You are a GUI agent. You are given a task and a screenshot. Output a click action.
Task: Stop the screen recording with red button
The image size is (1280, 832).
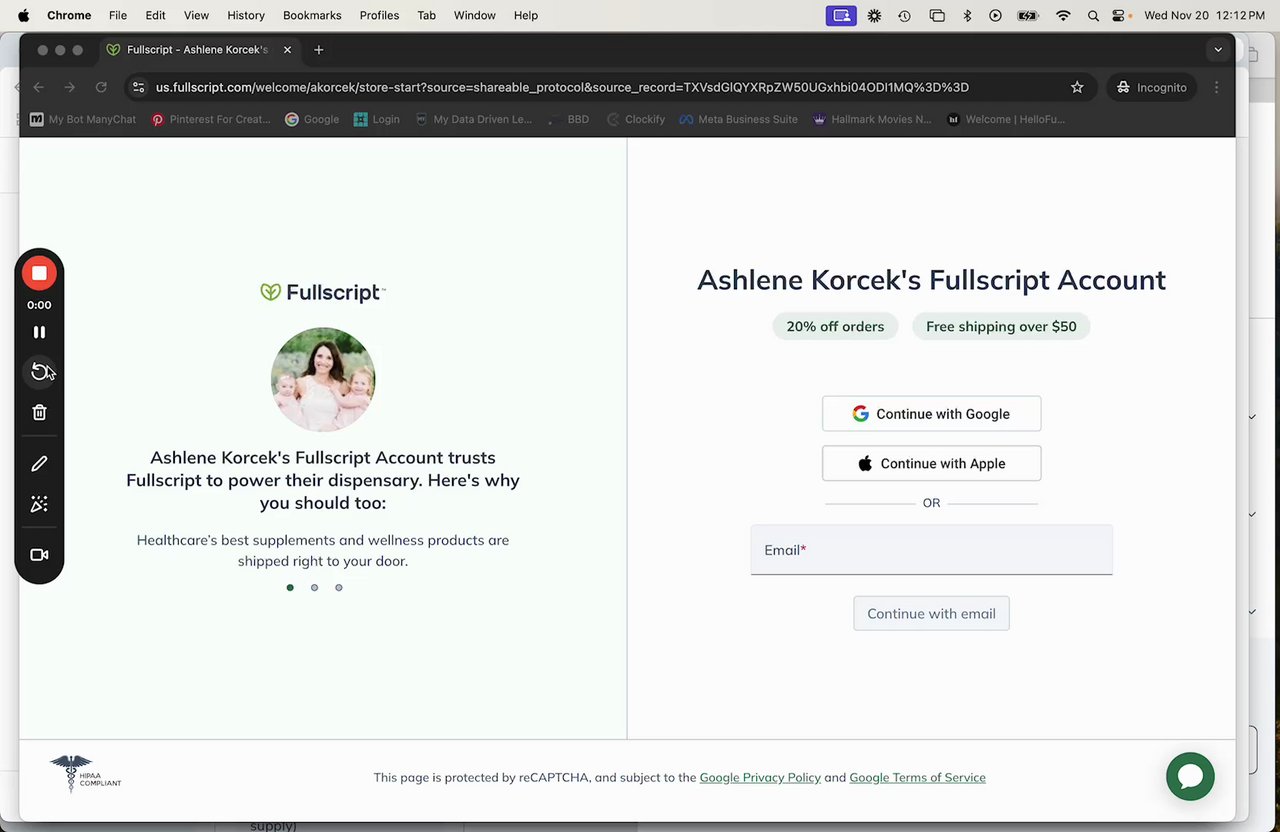pos(39,273)
